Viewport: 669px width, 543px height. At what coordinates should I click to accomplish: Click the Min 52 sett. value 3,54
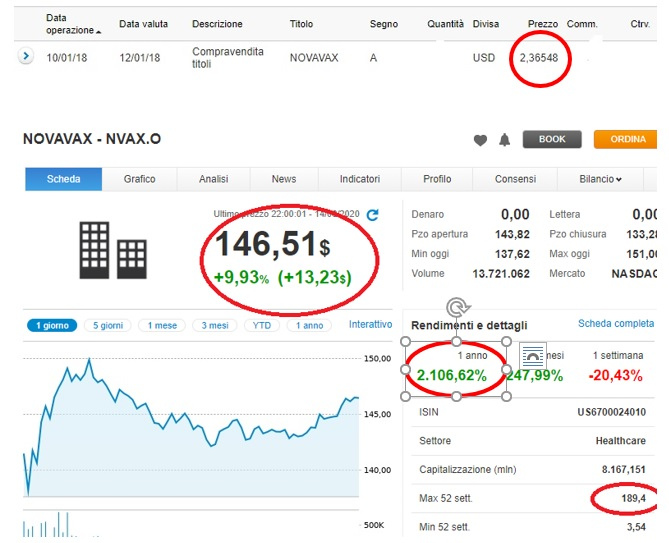[x=636, y=527]
